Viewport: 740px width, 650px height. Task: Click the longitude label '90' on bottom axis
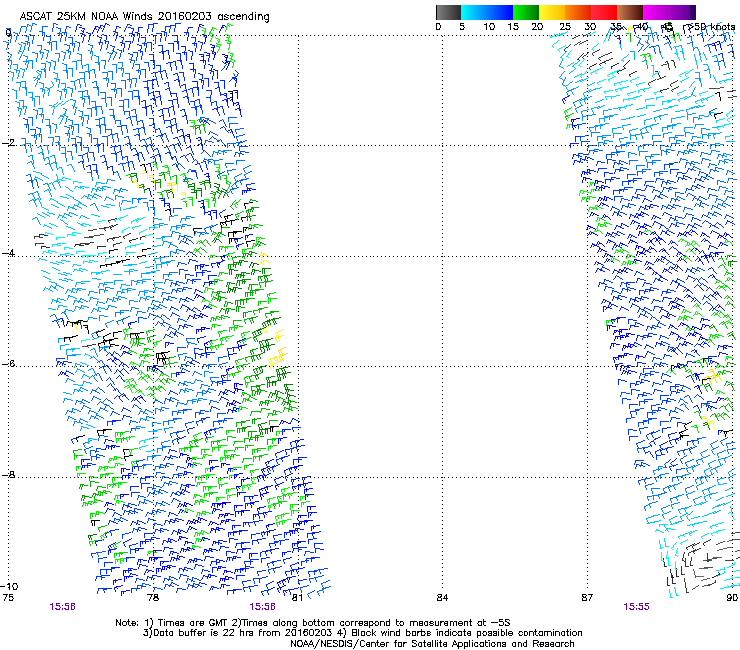click(x=732, y=598)
